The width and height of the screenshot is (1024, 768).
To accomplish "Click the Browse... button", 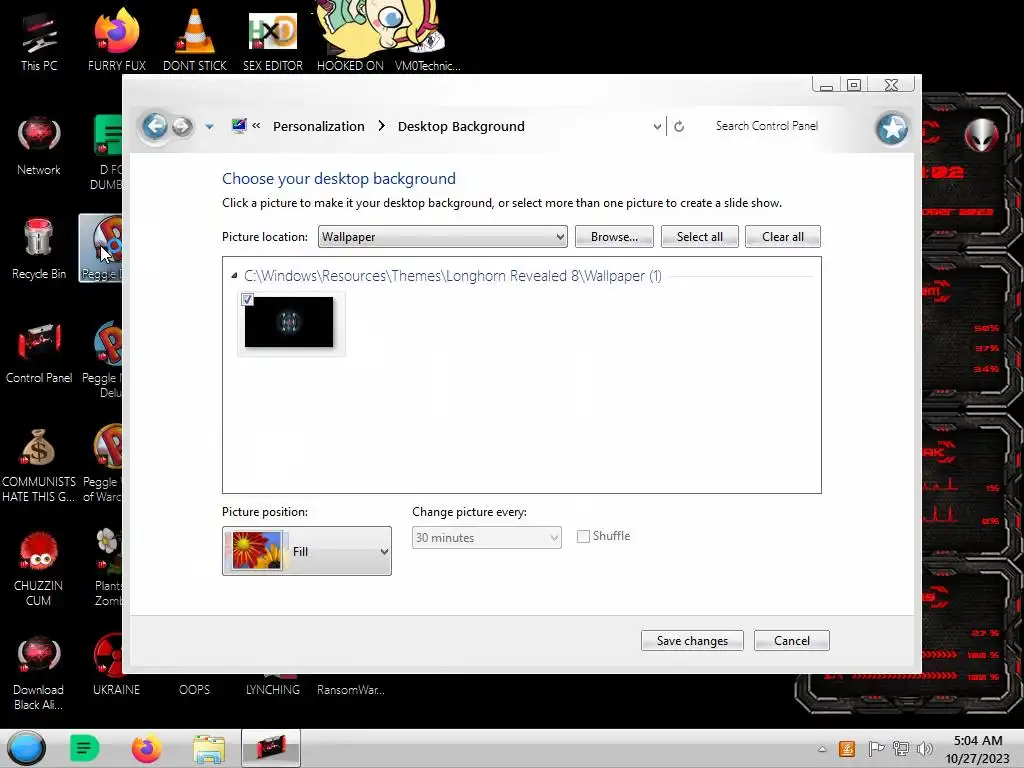I will click(x=614, y=236).
